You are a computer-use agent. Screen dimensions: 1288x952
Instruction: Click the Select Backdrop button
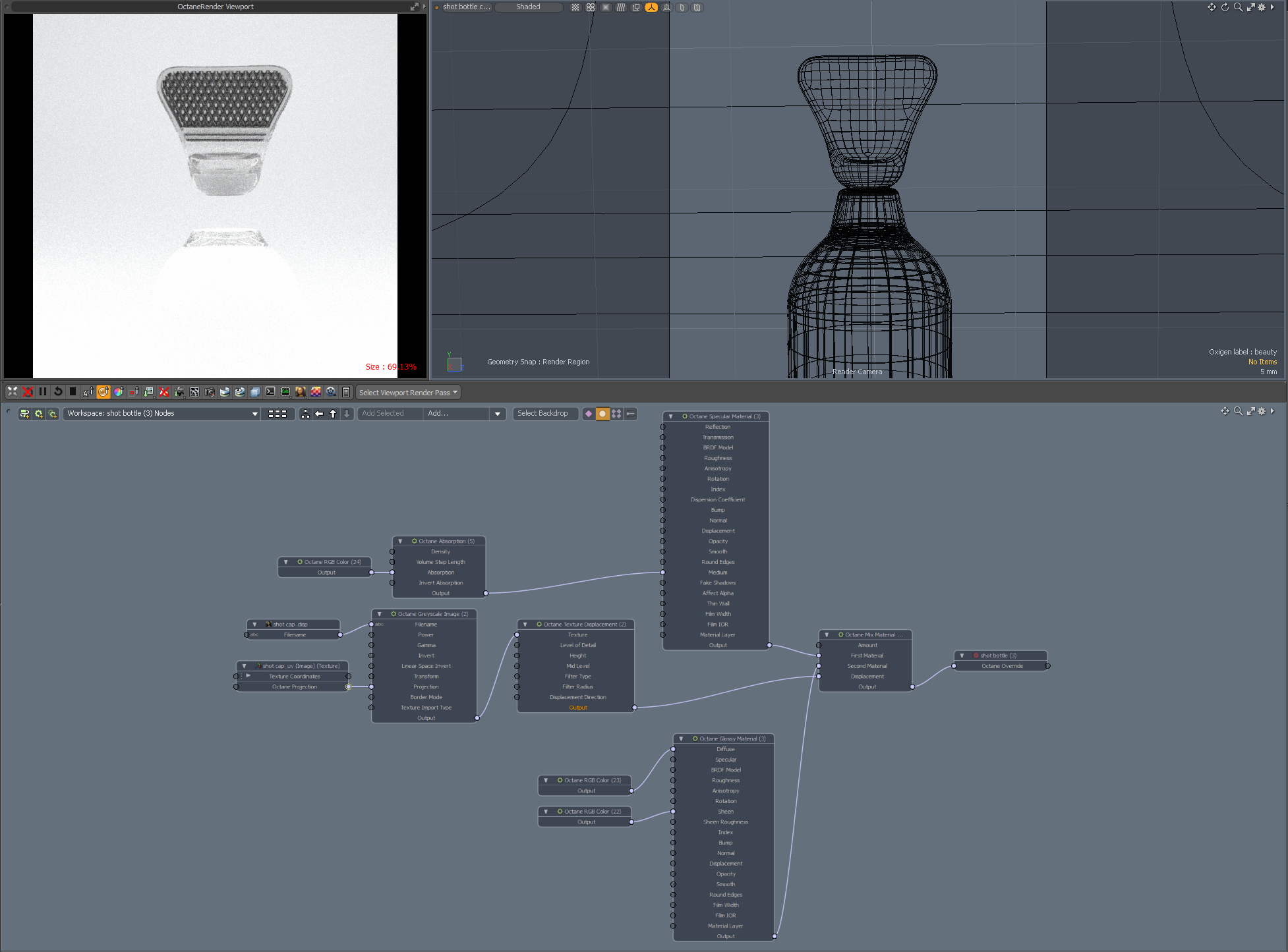coord(542,414)
